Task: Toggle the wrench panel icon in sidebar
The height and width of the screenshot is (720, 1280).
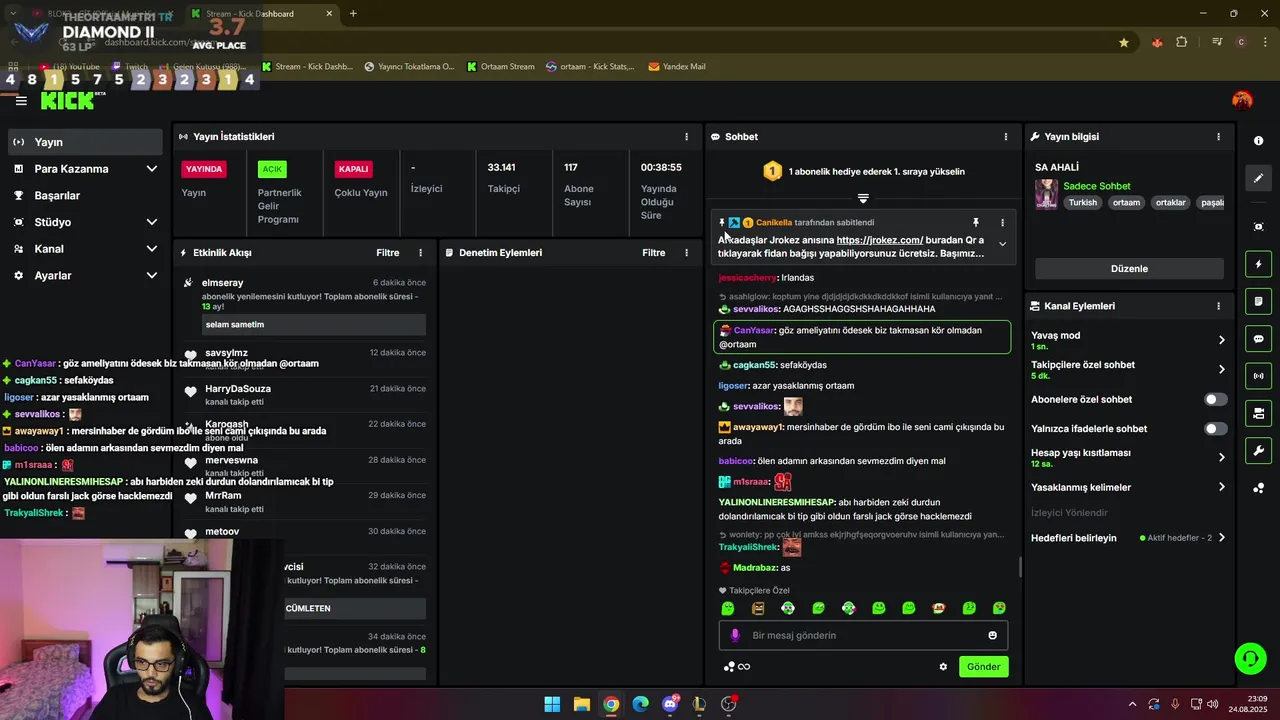Action: [x=1258, y=450]
